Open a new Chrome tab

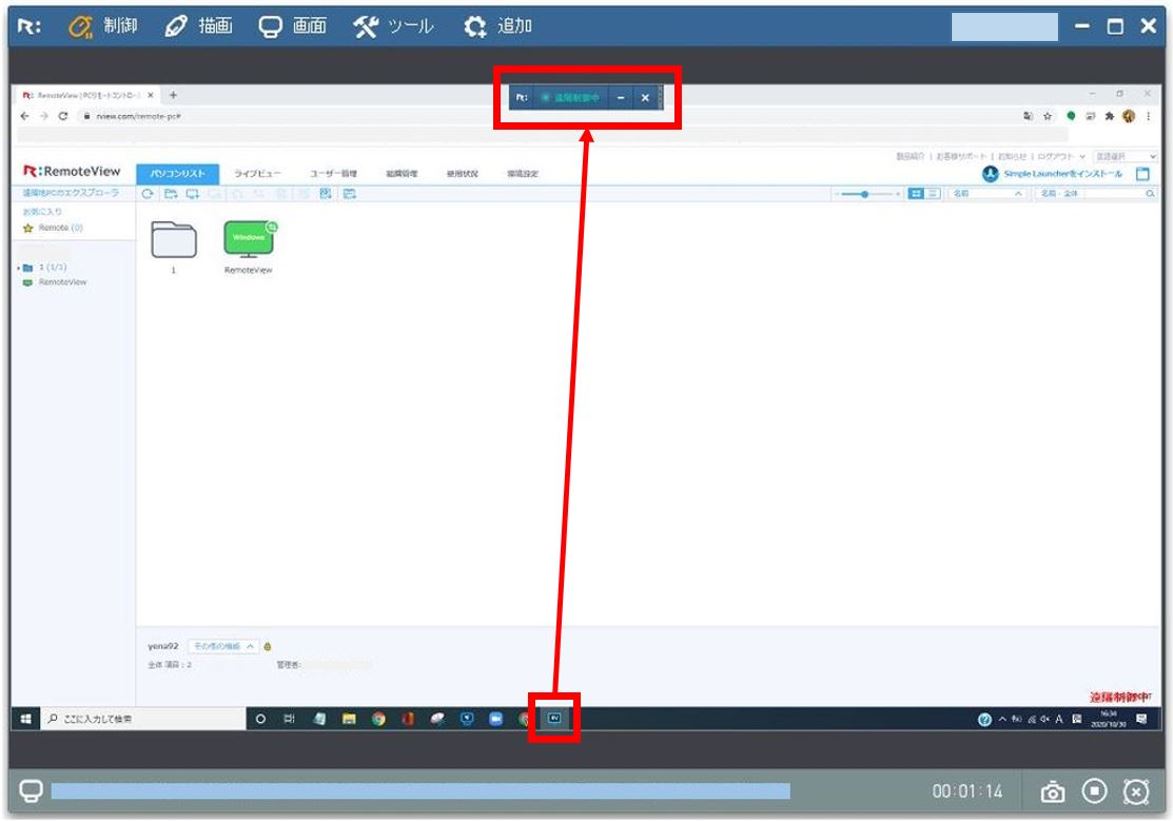pos(174,95)
